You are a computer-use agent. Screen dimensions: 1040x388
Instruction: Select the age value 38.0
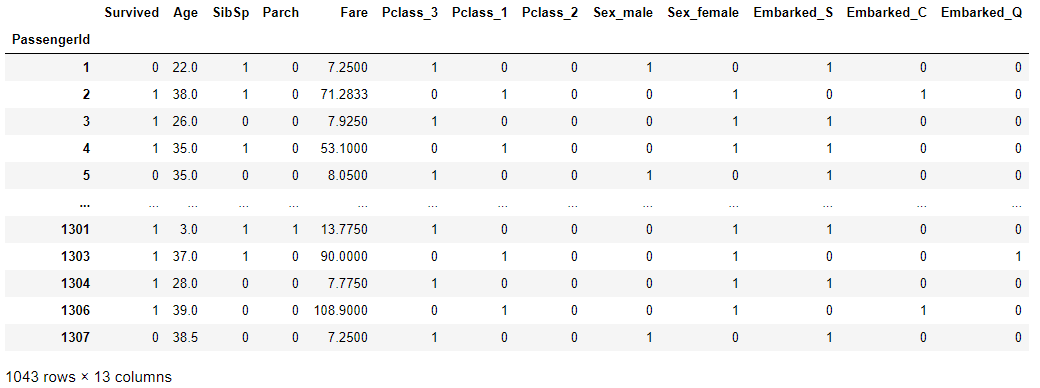pos(186,94)
